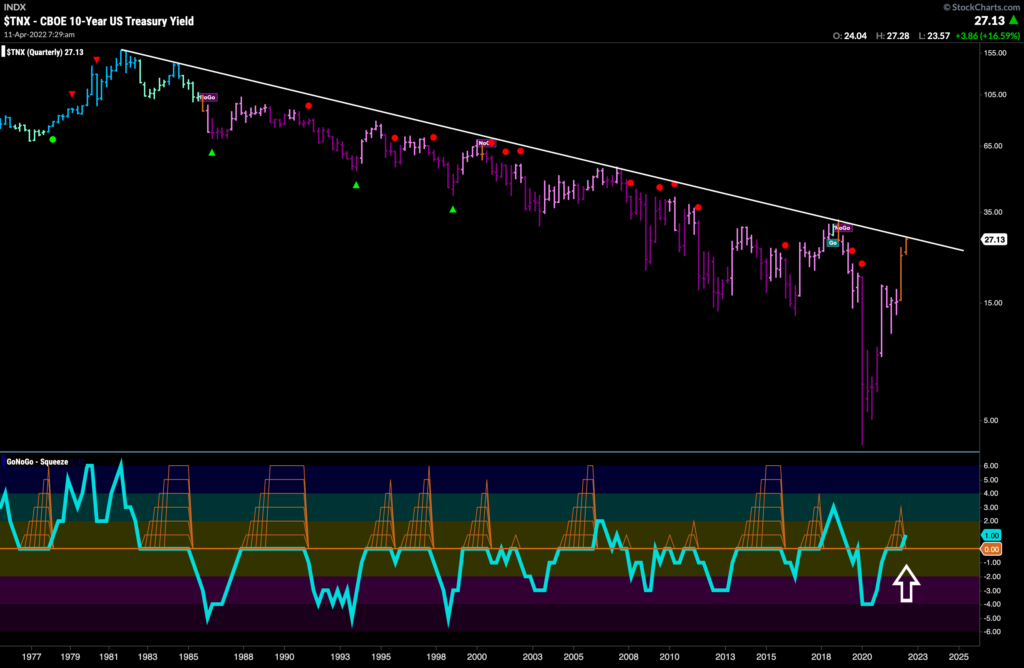
Task: Click the cyan 1.00 oscillator value tag
Action: click(991, 535)
